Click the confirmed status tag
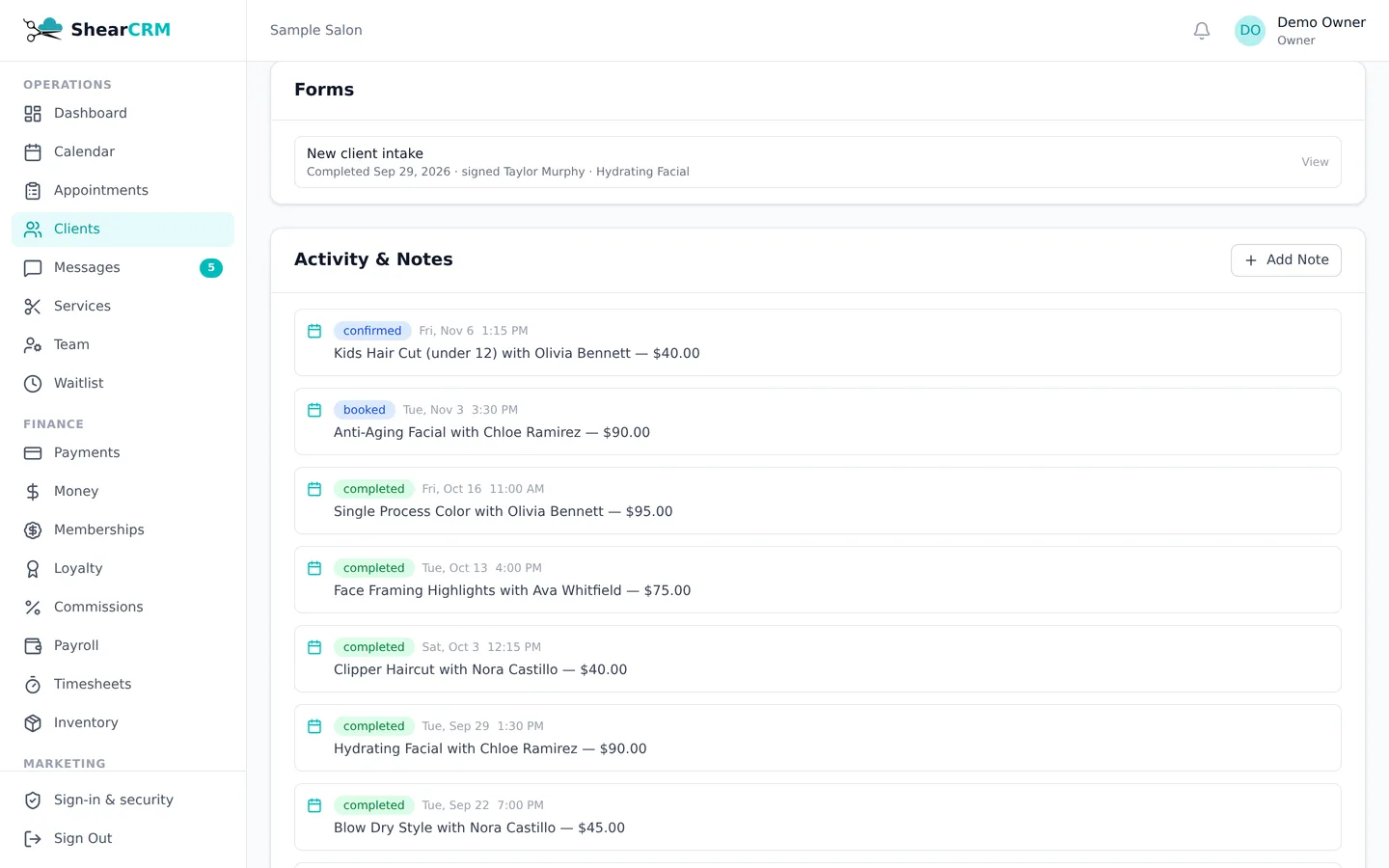The image size is (1389, 868). [x=372, y=331]
